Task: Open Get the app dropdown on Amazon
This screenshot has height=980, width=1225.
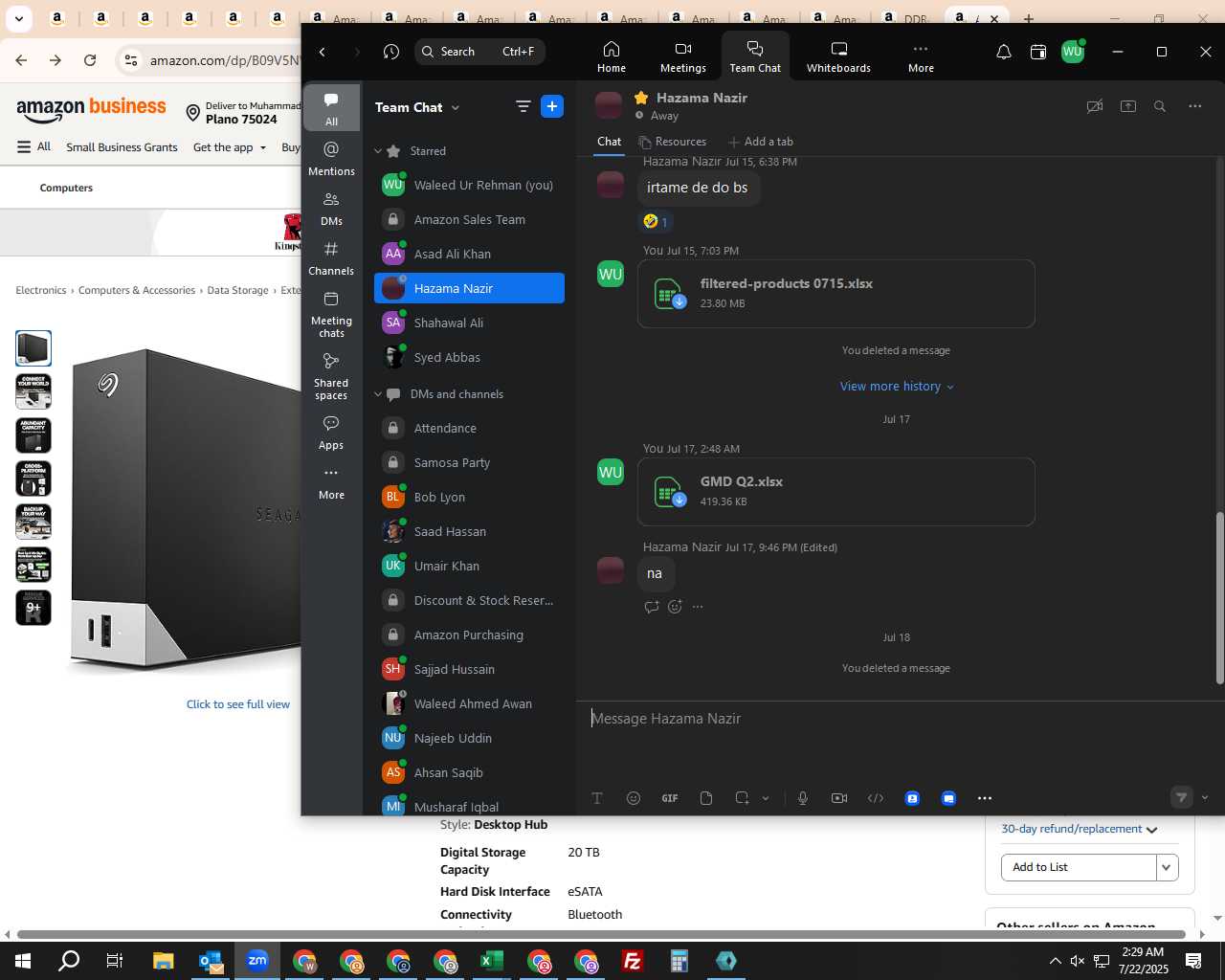Action: coord(230,147)
